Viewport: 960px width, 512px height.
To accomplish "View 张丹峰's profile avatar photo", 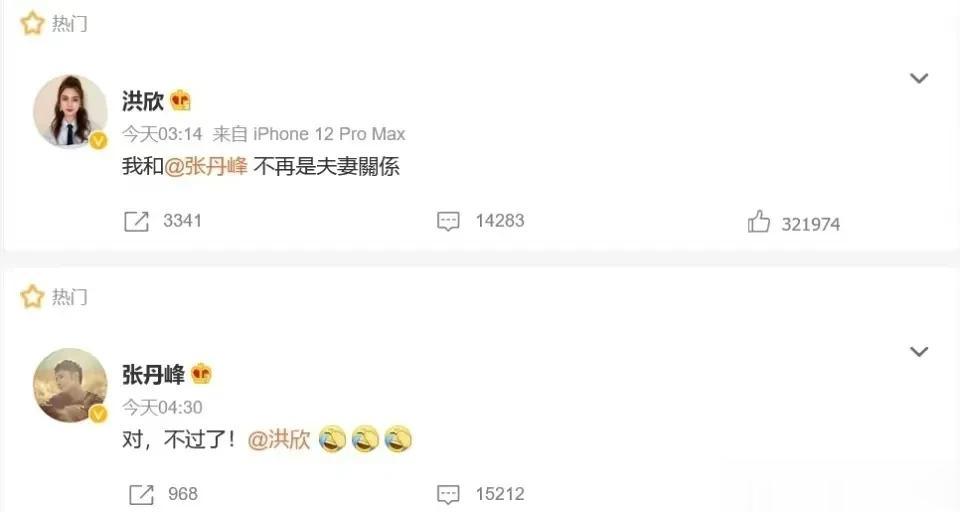I will click(x=70, y=385).
